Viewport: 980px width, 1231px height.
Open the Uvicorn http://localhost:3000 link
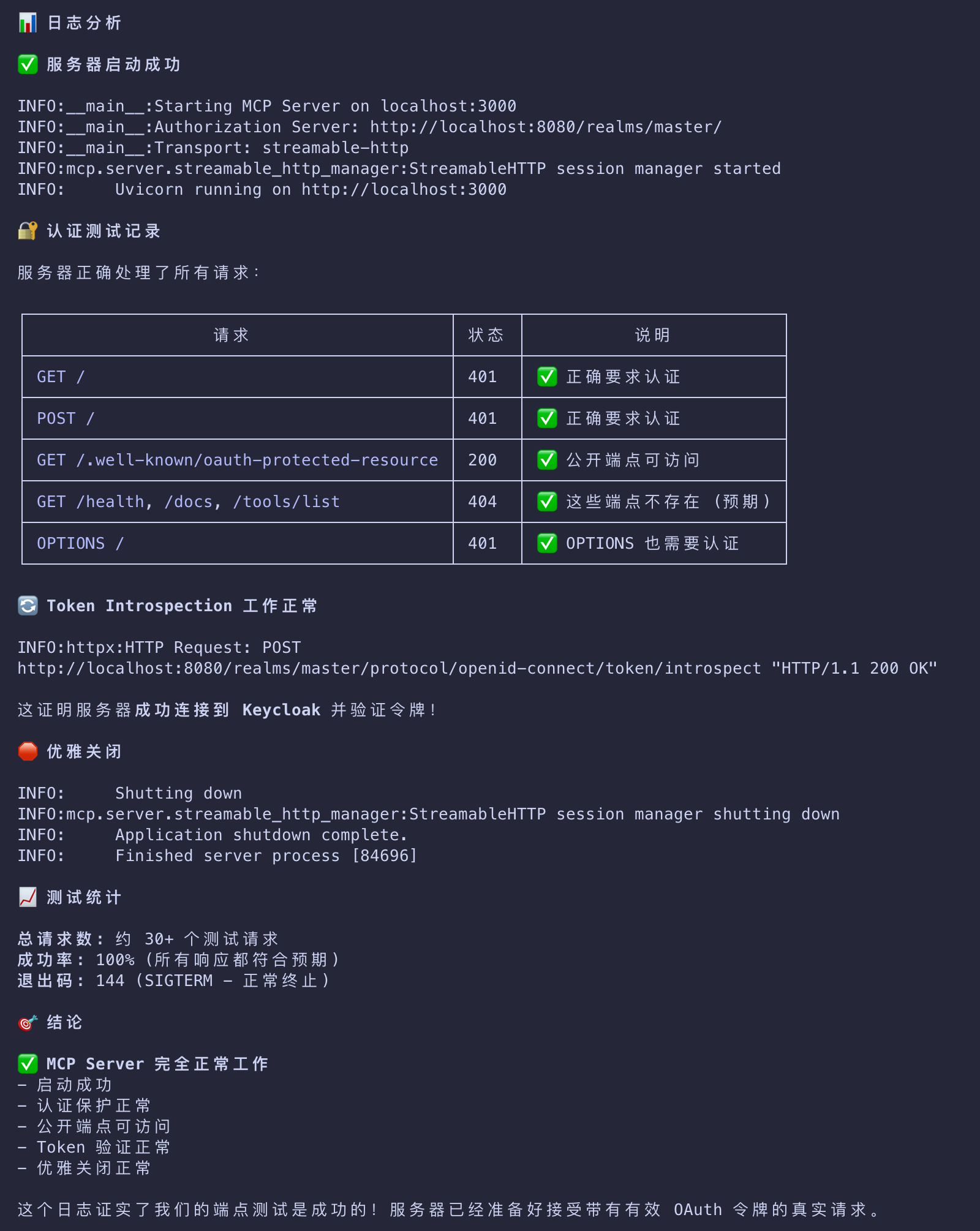pos(404,189)
